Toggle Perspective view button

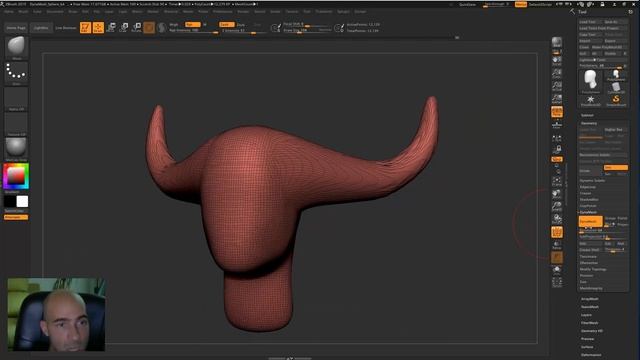(557, 111)
